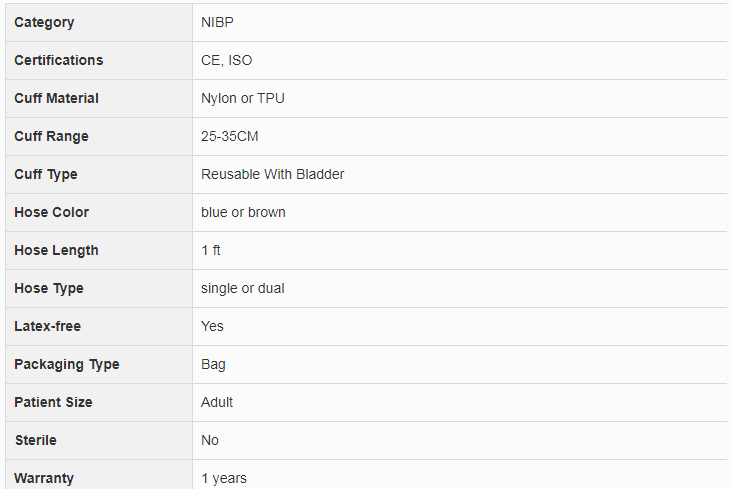Click the Cuff Type label
Screen dimensions: 732x489
pyautogui.click(x=45, y=174)
